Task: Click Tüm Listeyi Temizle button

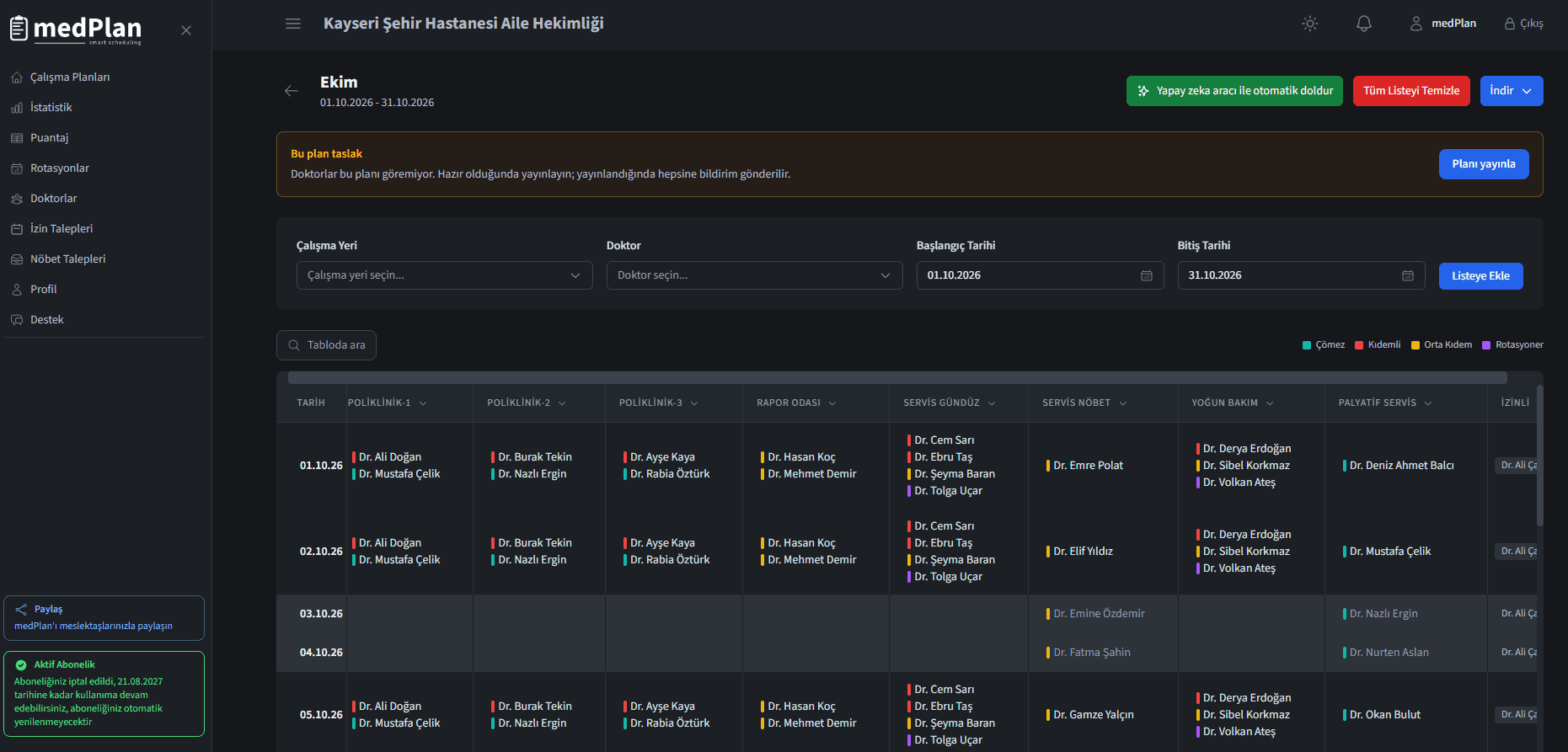Action: point(1411,91)
